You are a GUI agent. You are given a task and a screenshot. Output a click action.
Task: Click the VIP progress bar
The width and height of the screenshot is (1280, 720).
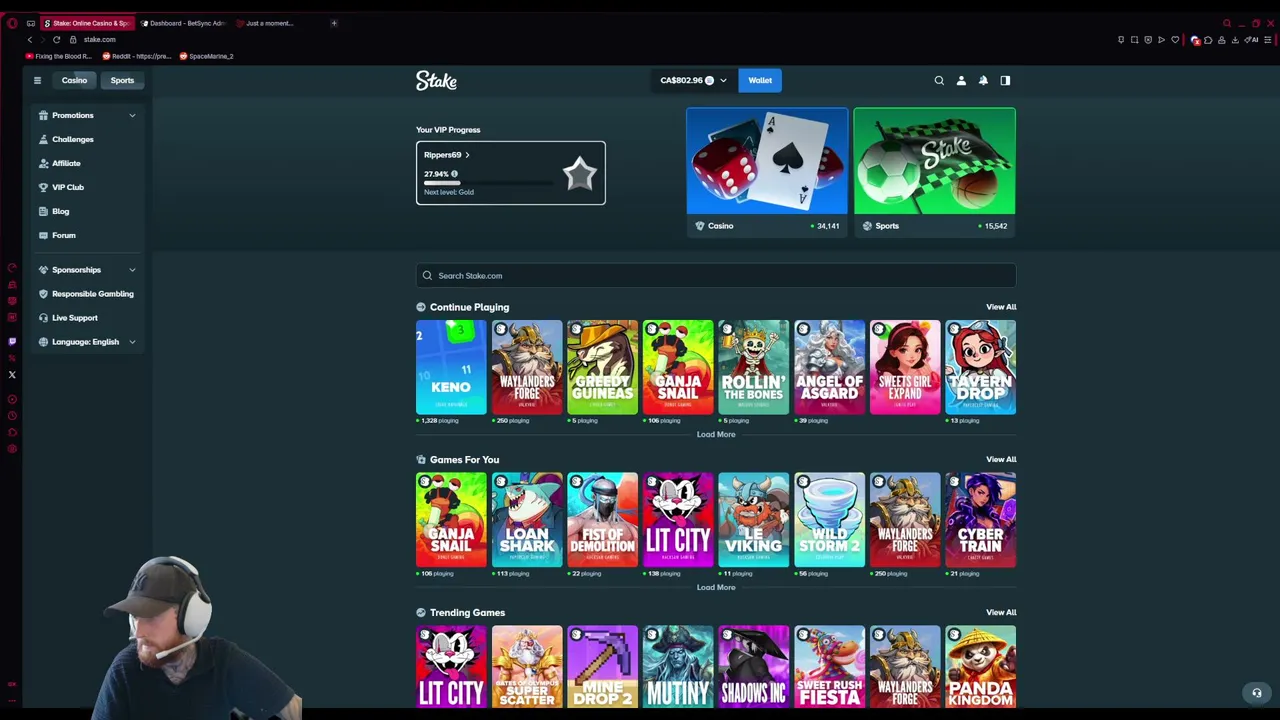[x=488, y=183]
